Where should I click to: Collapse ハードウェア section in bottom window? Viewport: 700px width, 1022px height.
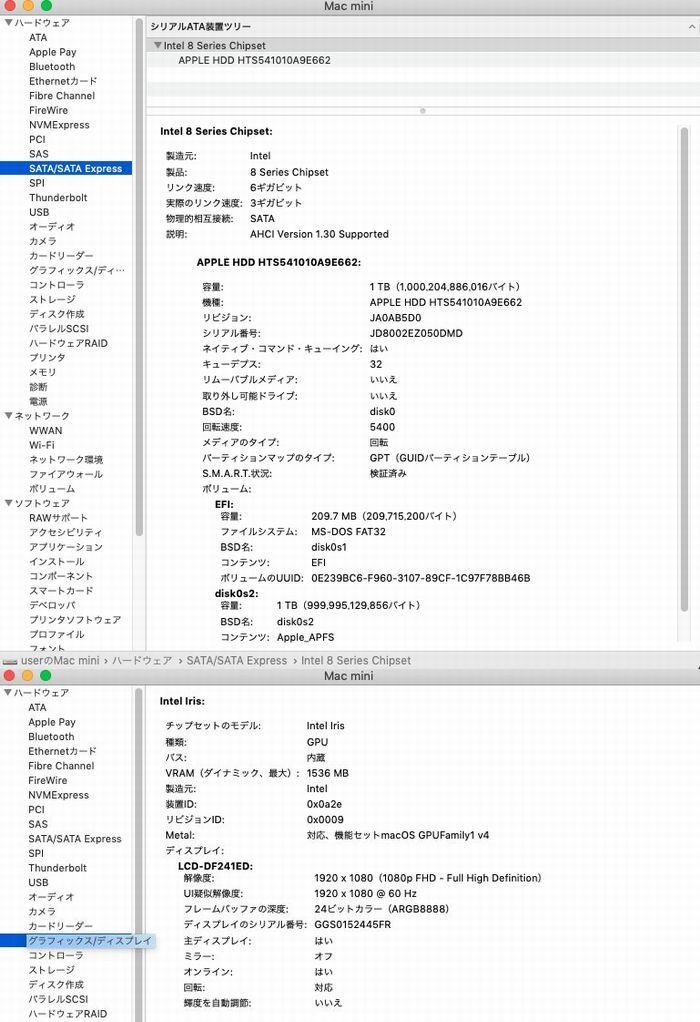[8, 692]
